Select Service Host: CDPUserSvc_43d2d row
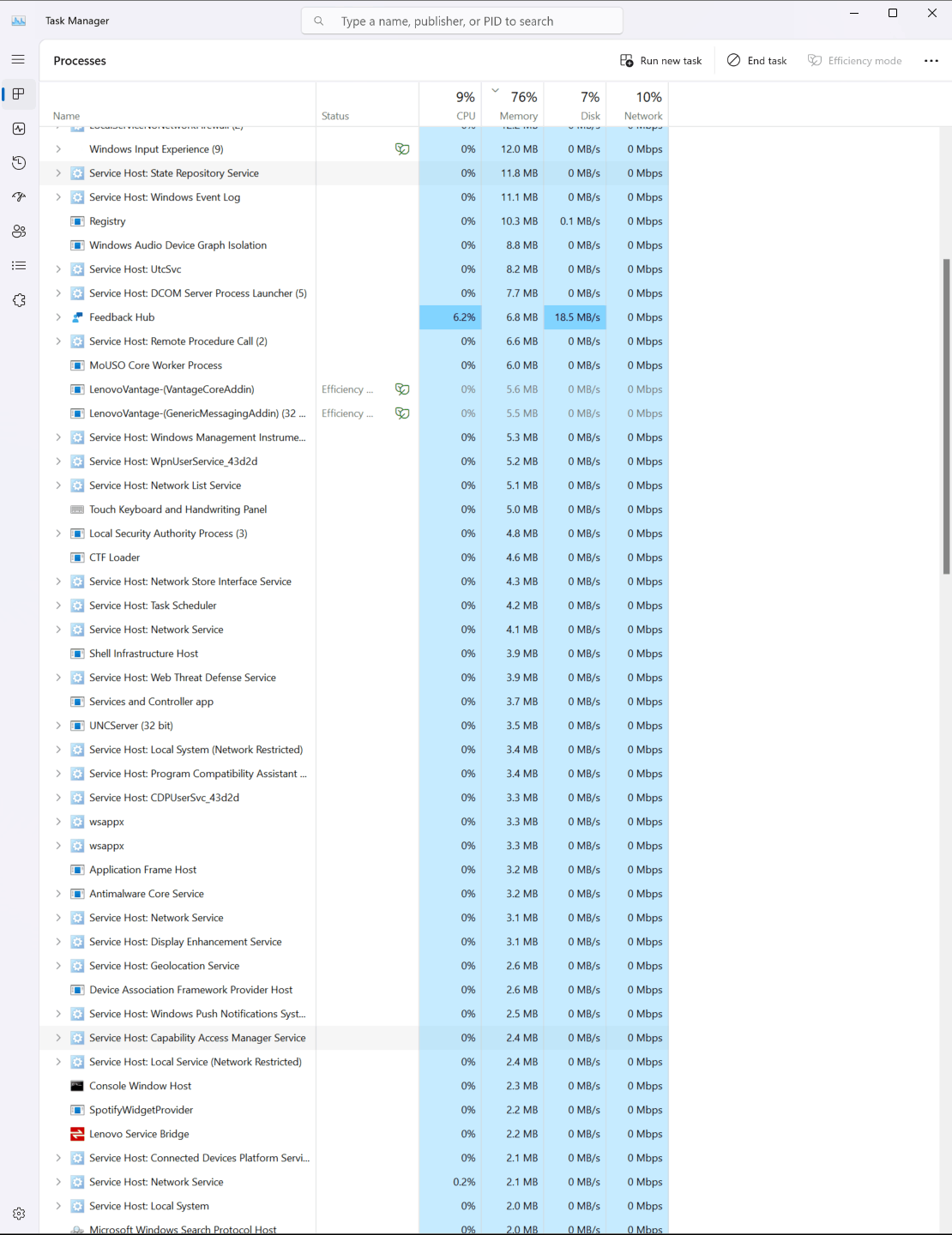This screenshot has width=952, height=1235. (354, 798)
